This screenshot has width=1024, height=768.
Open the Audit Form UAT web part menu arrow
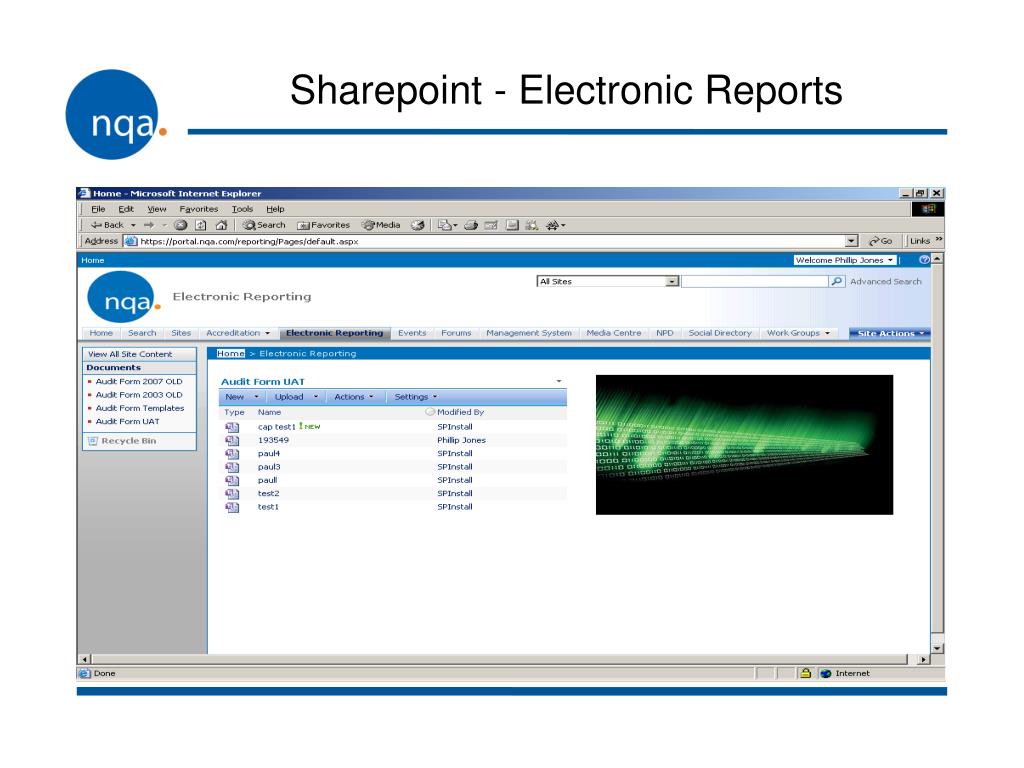click(x=559, y=381)
